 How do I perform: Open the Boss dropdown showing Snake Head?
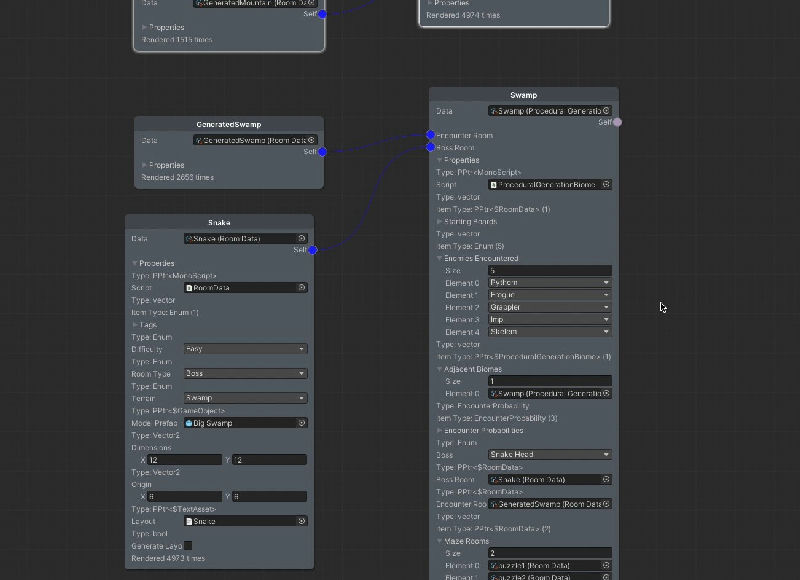(549, 454)
